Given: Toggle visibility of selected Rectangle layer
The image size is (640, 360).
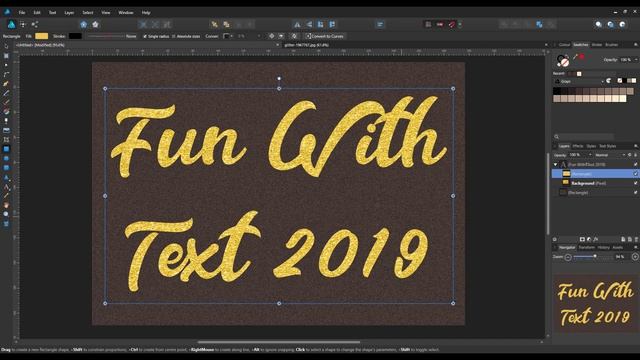Looking at the screenshot, I should click(x=636, y=173).
